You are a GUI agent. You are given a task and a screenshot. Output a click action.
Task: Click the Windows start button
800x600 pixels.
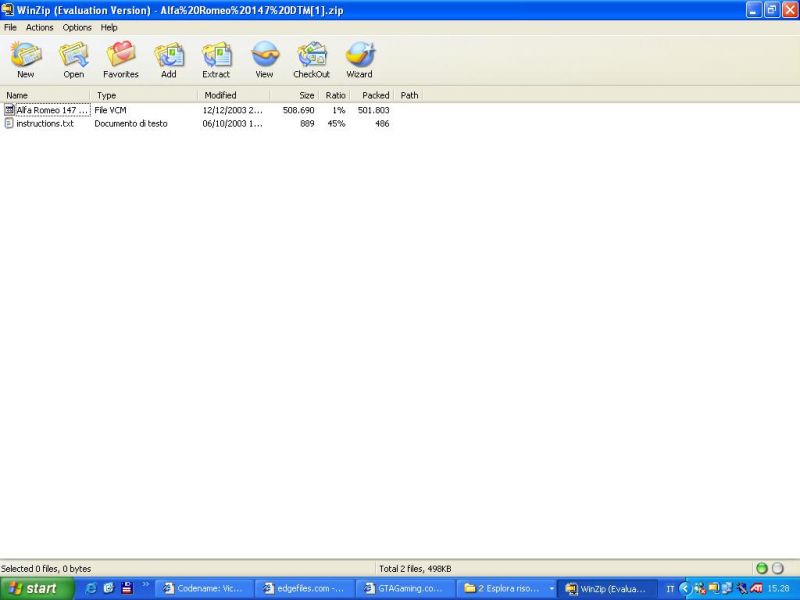pyautogui.click(x=37, y=588)
